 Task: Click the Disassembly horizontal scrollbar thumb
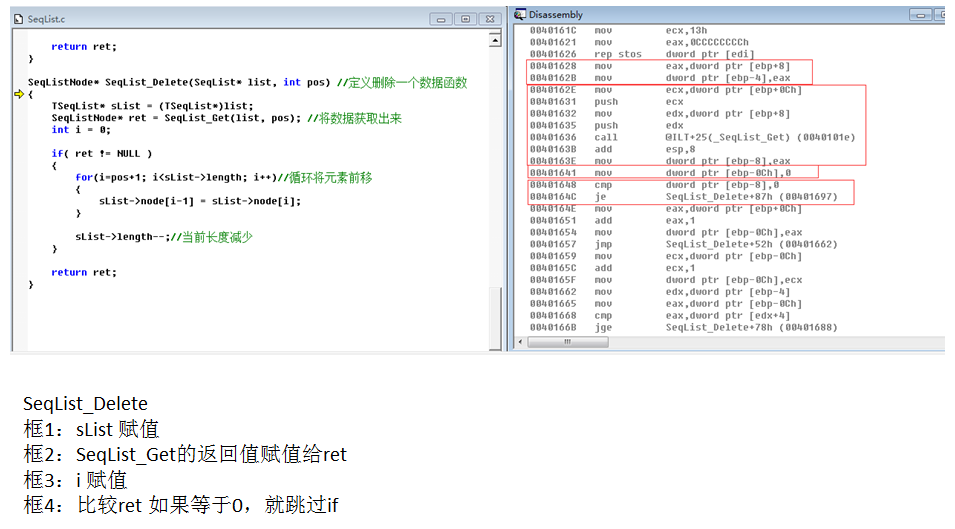point(568,342)
